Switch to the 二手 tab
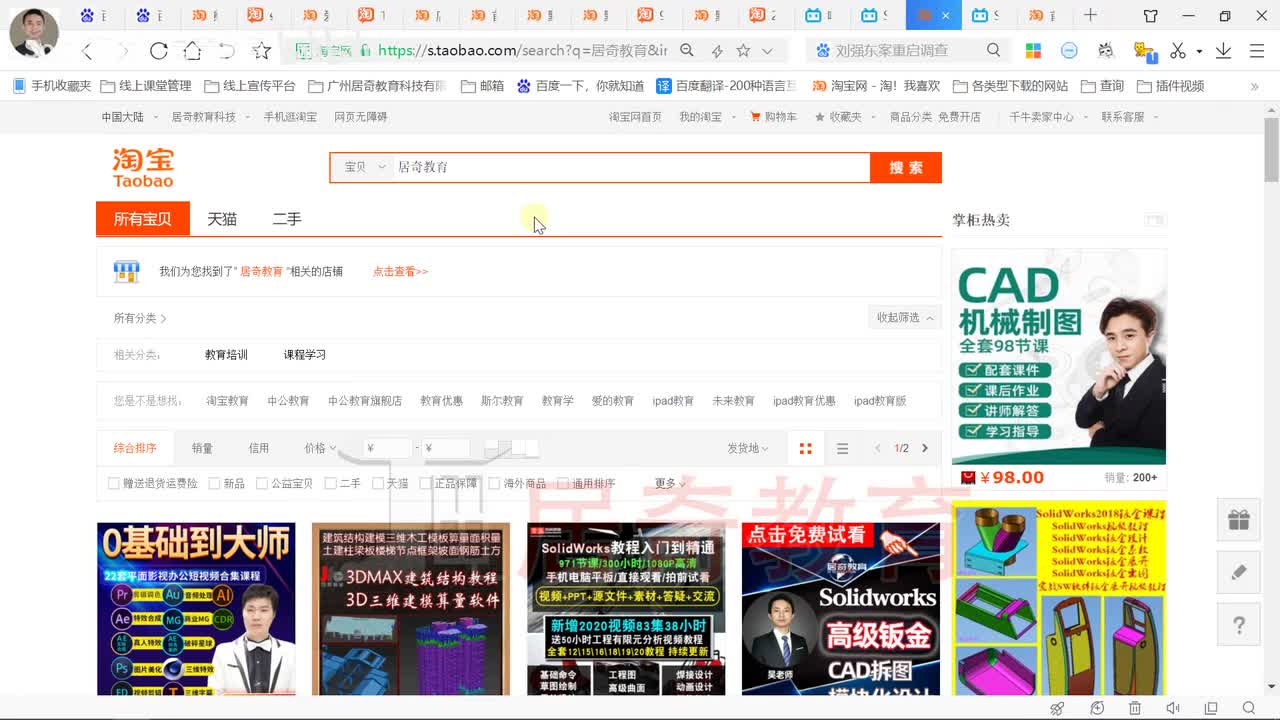This screenshot has height=720, width=1280. (x=287, y=219)
